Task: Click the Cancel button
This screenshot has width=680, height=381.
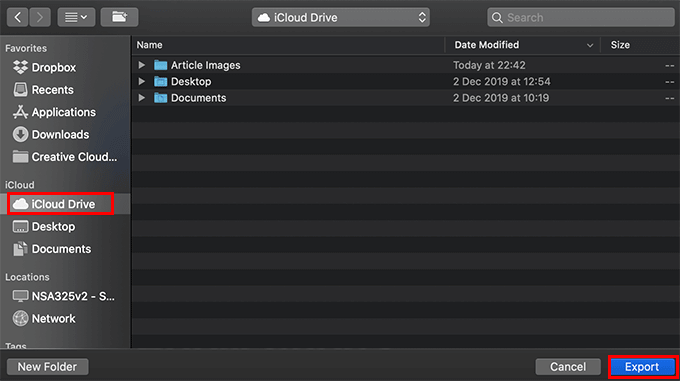Action: (568, 367)
